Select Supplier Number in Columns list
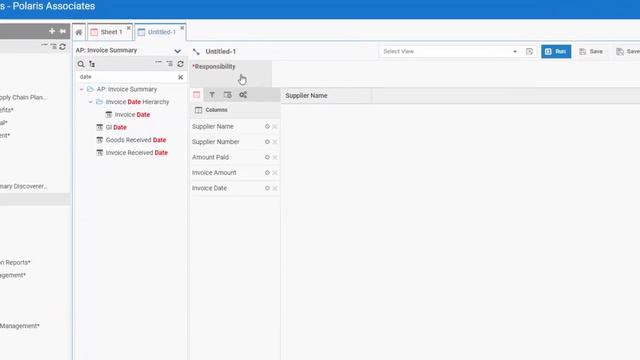Viewport: 640px width, 360px height. click(216, 142)
